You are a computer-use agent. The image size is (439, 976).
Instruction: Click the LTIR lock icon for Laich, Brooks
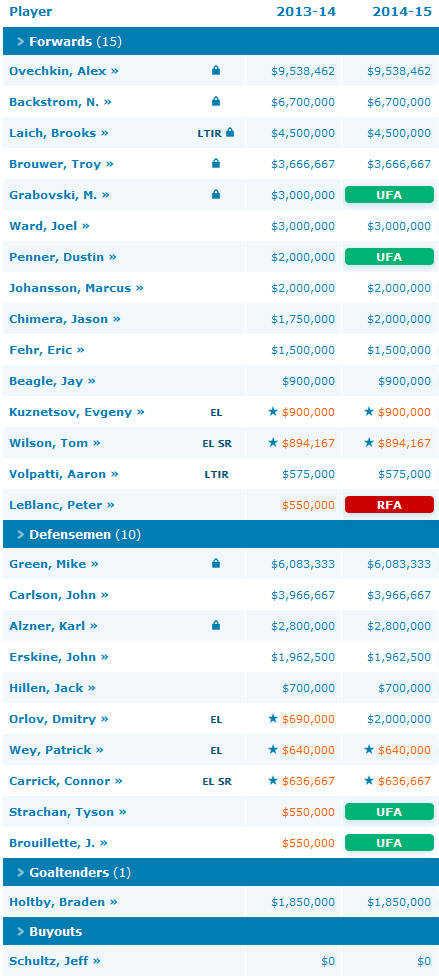[230, 133]
